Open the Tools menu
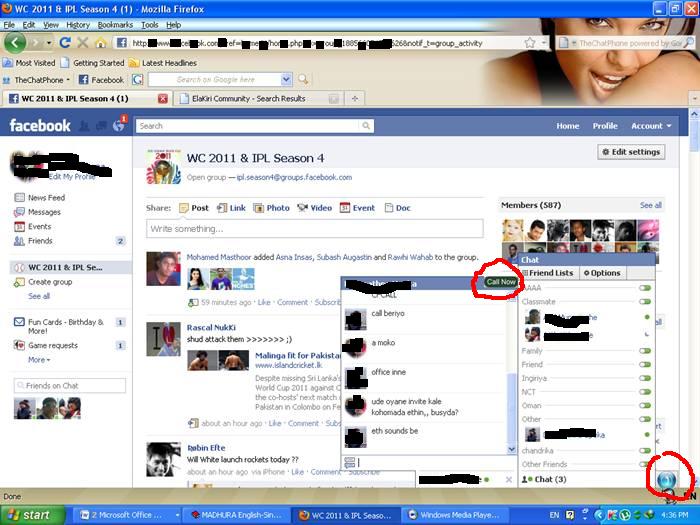The width and height of the screenshot is (700, 525). click(x=150, y=25)
